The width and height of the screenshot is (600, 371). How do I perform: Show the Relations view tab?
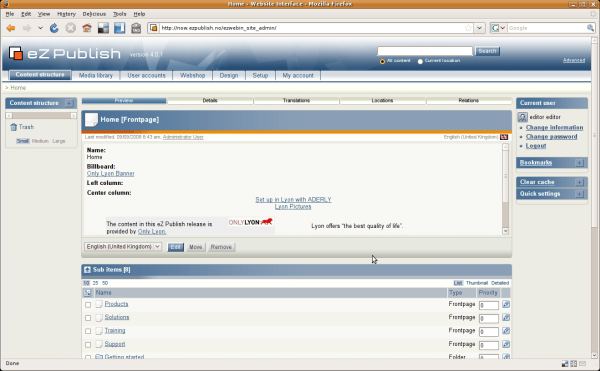pyautogui.click(x=469, y=101)
